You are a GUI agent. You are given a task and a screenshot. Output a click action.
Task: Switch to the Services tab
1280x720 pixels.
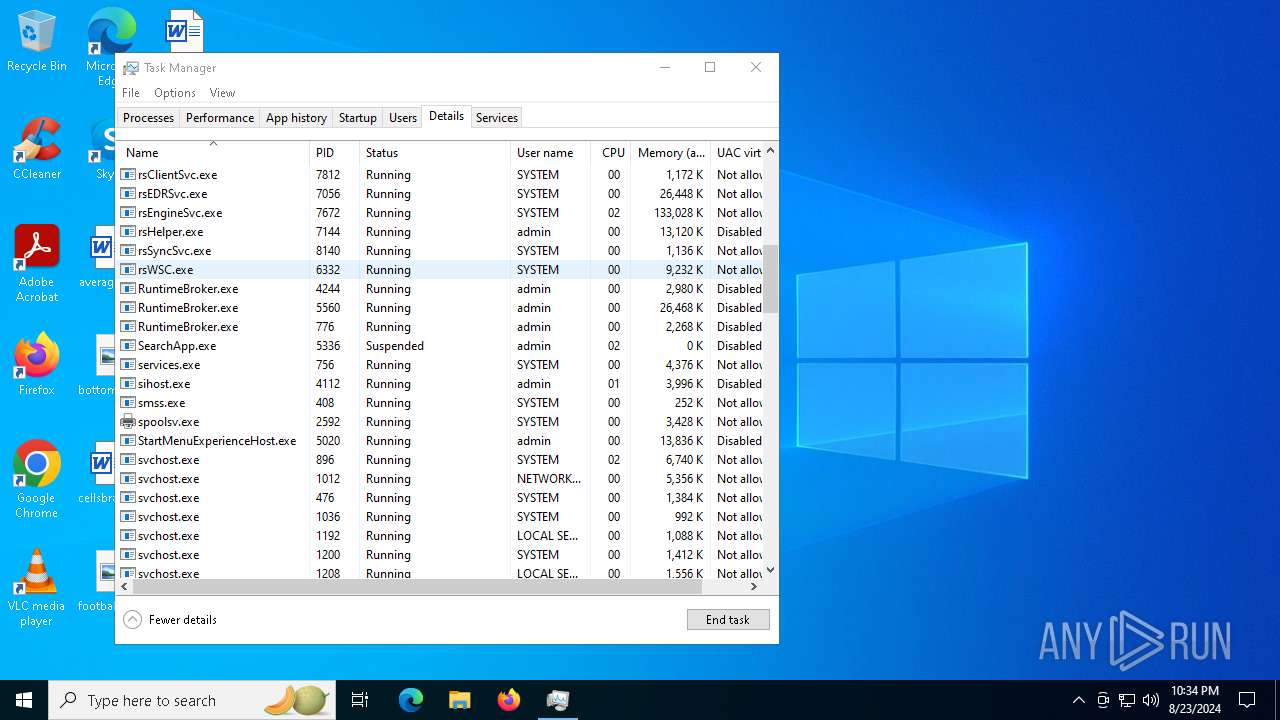496,118
